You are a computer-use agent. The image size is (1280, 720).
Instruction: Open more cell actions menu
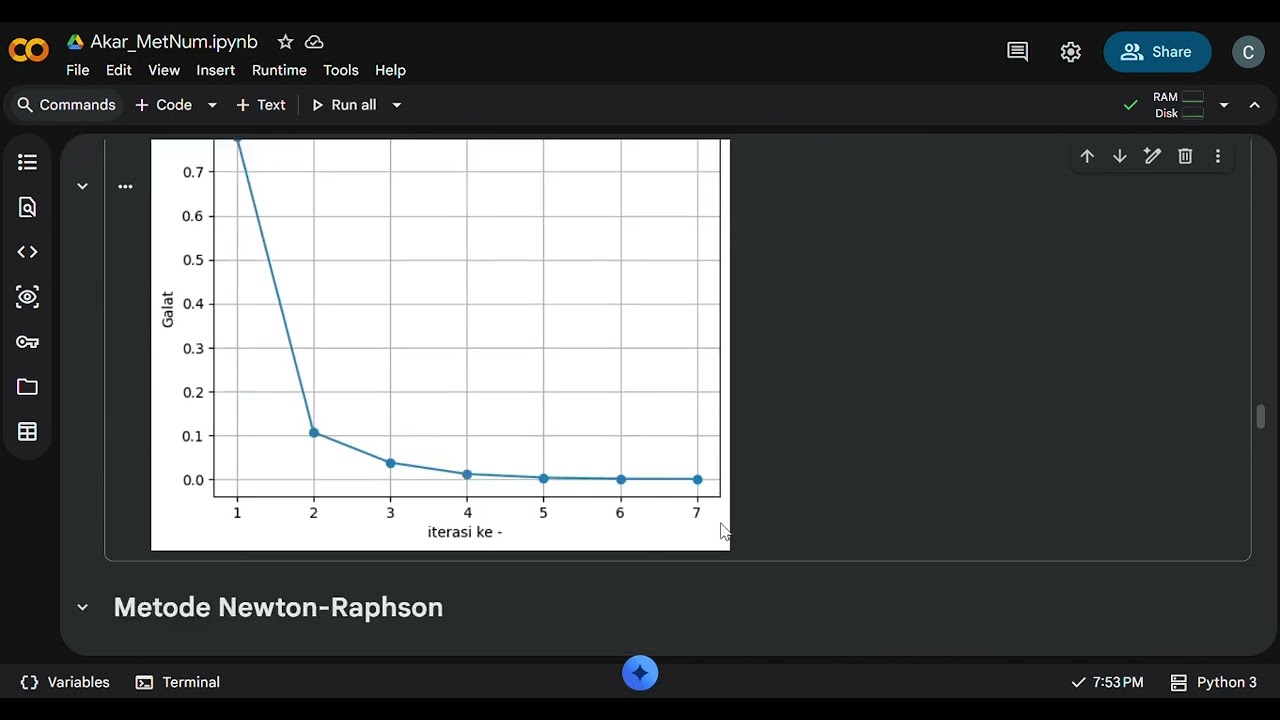click(1218, 156)
